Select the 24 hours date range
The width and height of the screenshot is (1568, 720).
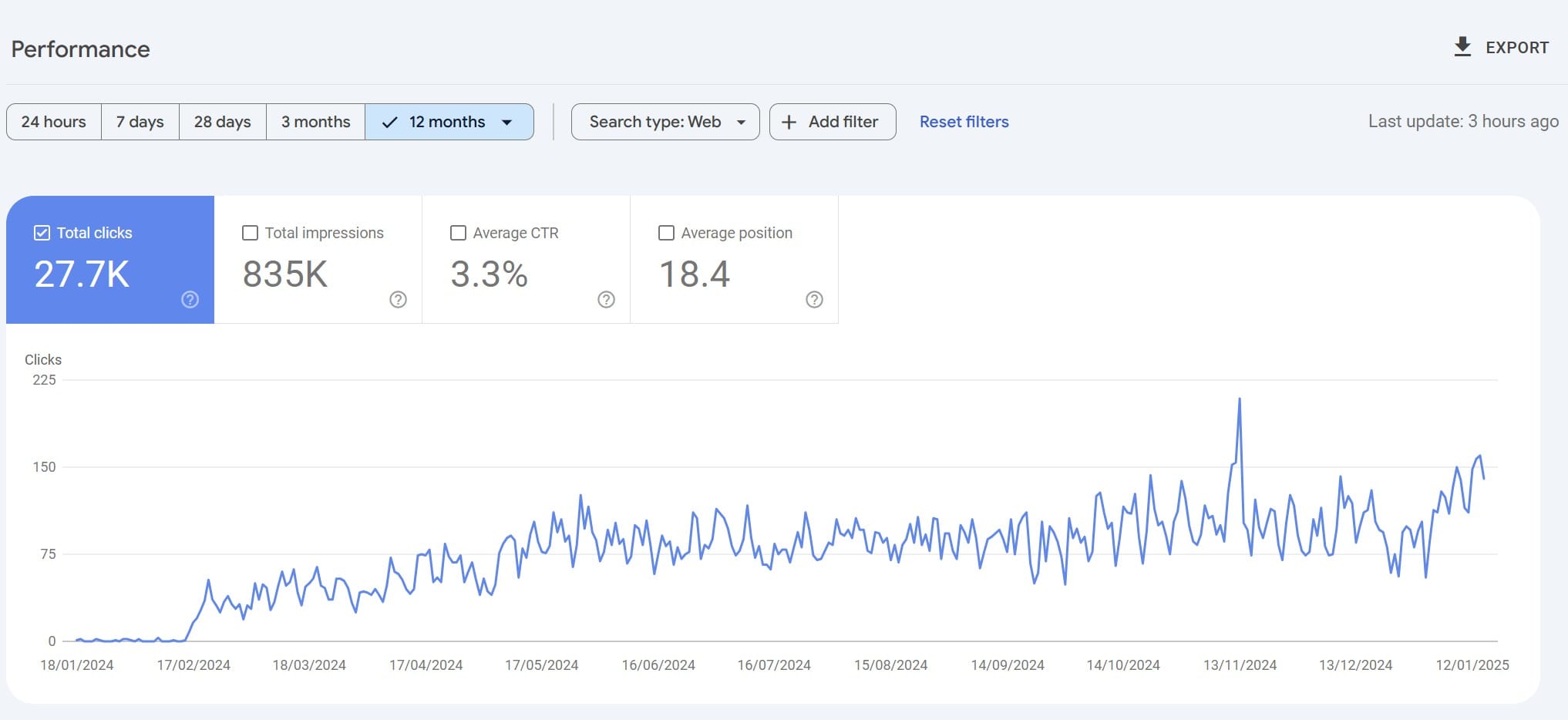pyautogui.click(x=53, y=122)
